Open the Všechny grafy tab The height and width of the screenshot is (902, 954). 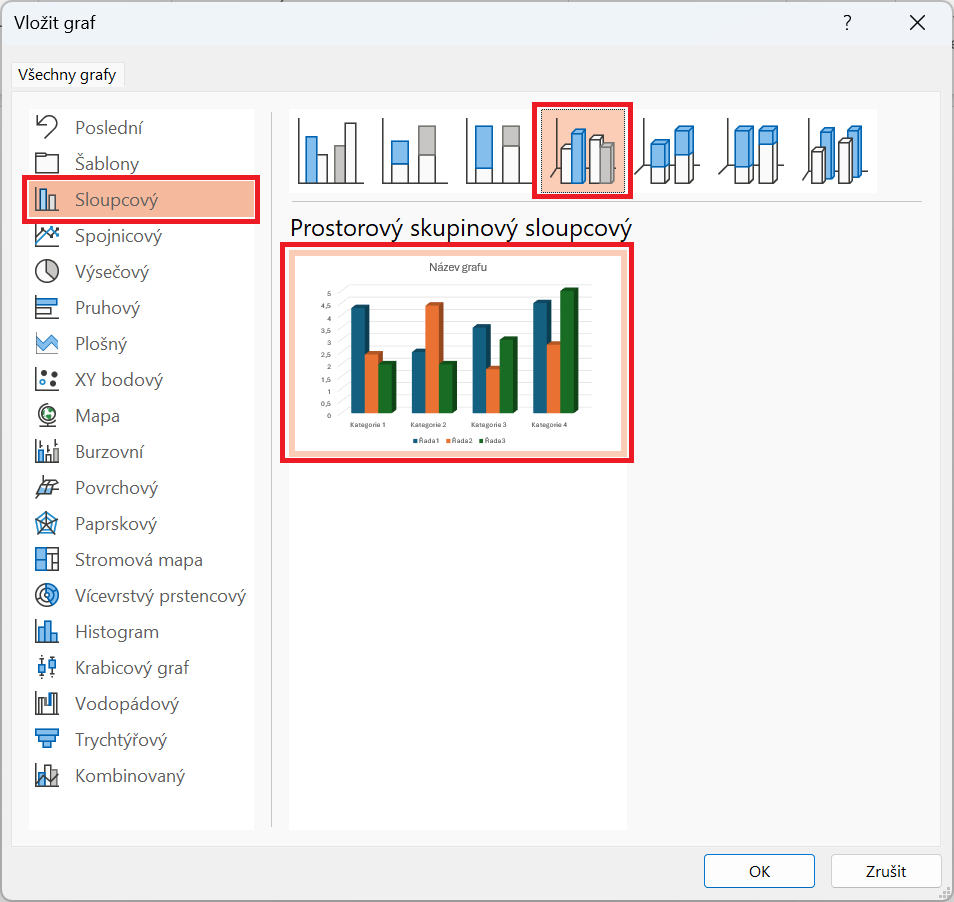[67, 75]
